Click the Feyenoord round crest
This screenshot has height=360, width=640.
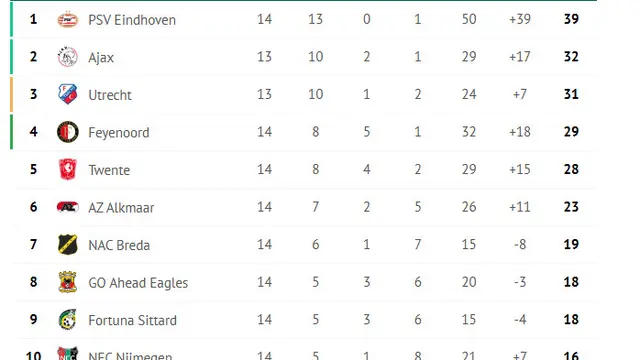pos(68,132)
